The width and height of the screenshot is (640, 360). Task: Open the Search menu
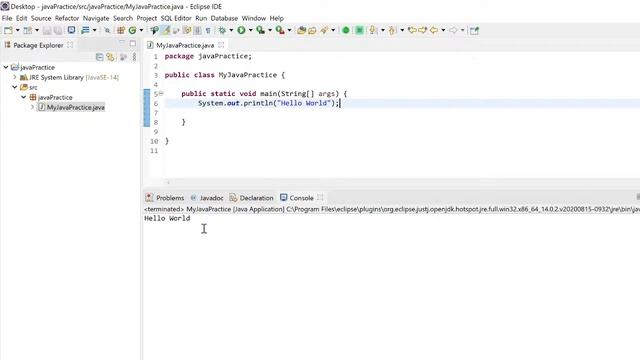click(123, 18)
